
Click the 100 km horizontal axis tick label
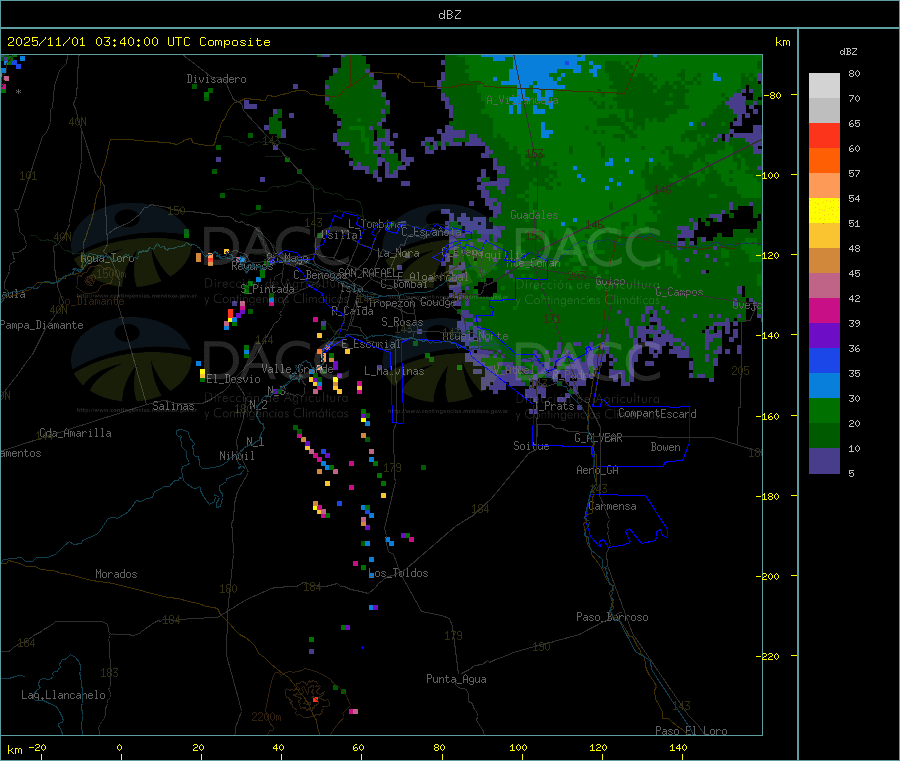[518, 747]
